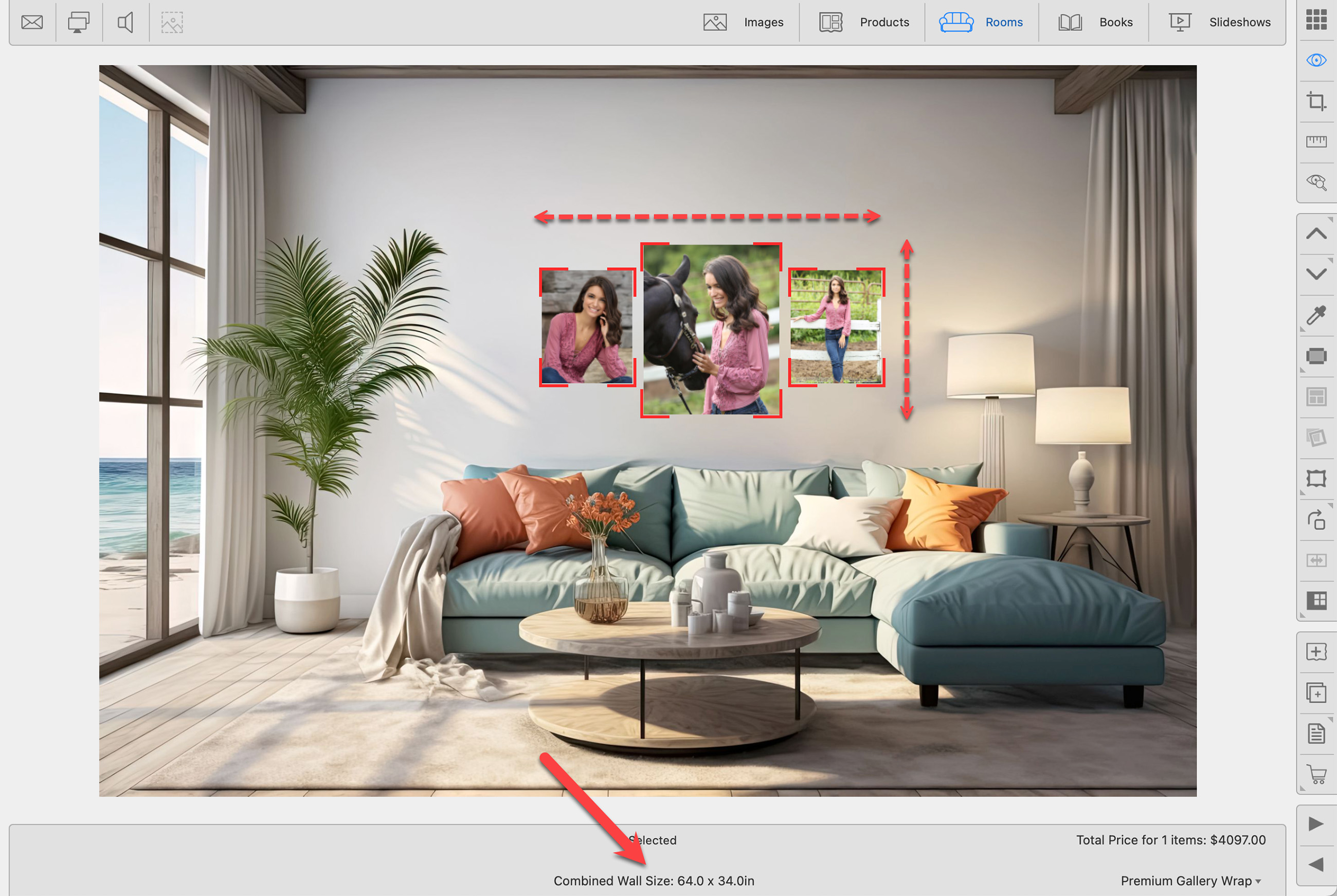Click the rotate object icon
1337x896 pixels.
(1316, 519)
